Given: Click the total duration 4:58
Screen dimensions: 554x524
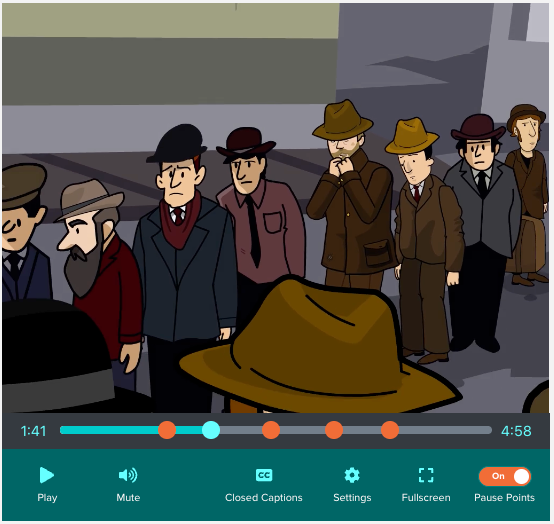Looking at the screenshot, I should point(516,431).
